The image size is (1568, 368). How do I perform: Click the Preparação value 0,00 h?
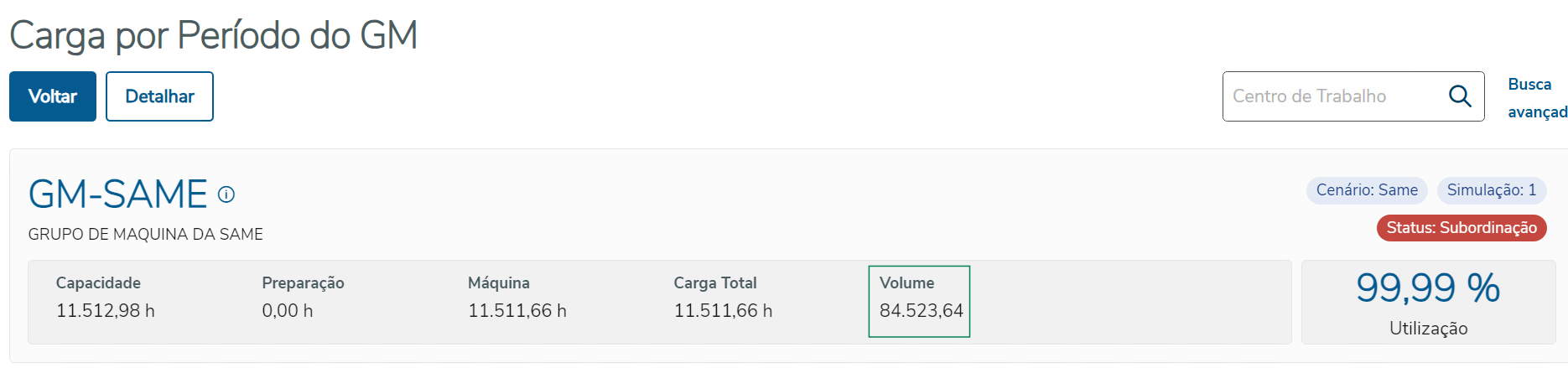click(x=288, y=311)
